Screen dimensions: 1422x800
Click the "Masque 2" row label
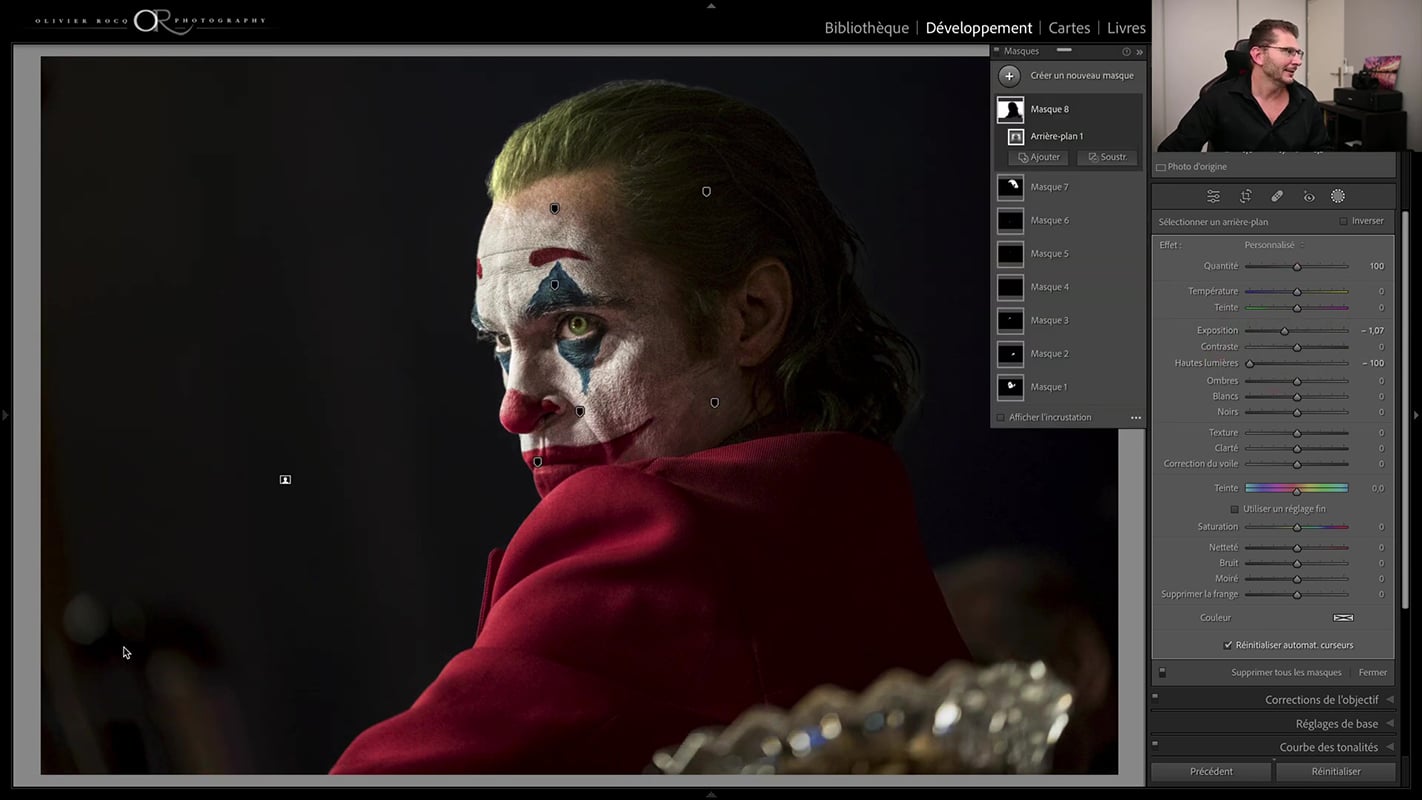pos(1049,354)
